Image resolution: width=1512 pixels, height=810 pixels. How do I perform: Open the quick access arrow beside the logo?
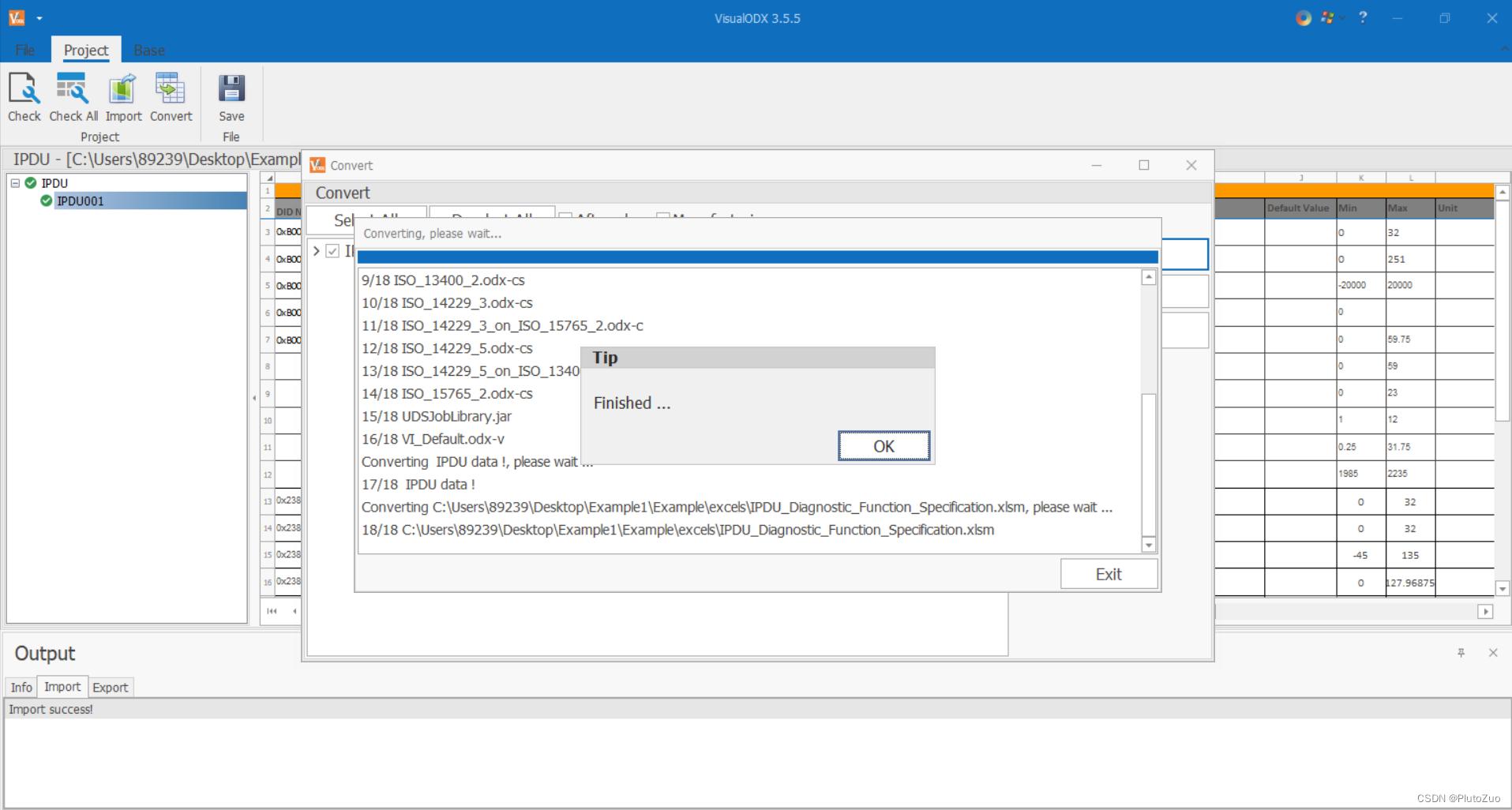[x=39, y=18]
